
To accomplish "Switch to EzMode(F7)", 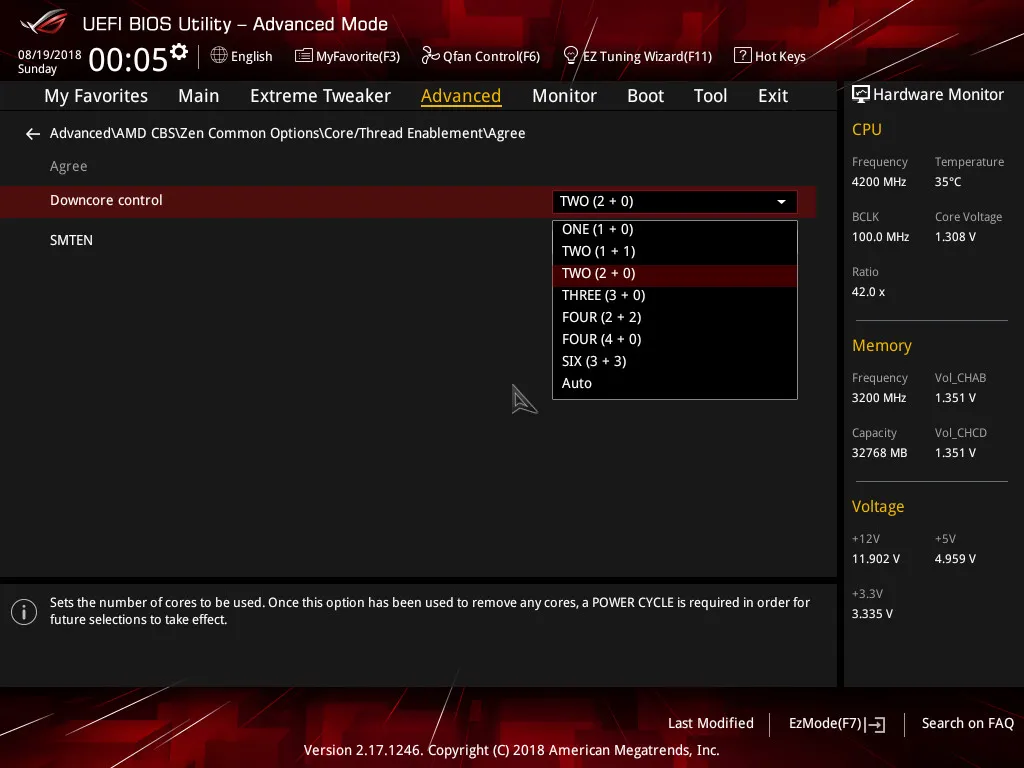I will click(837, 724).
